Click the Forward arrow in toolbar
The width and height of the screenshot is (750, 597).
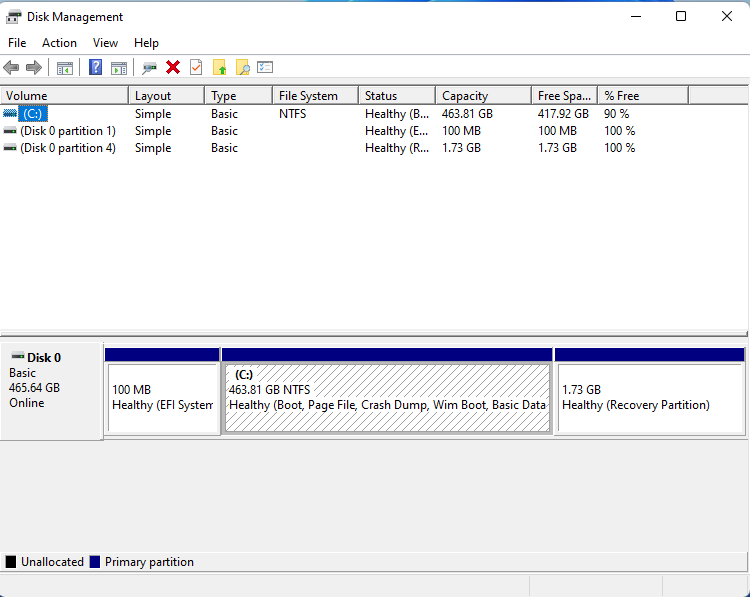click(33, 67)
